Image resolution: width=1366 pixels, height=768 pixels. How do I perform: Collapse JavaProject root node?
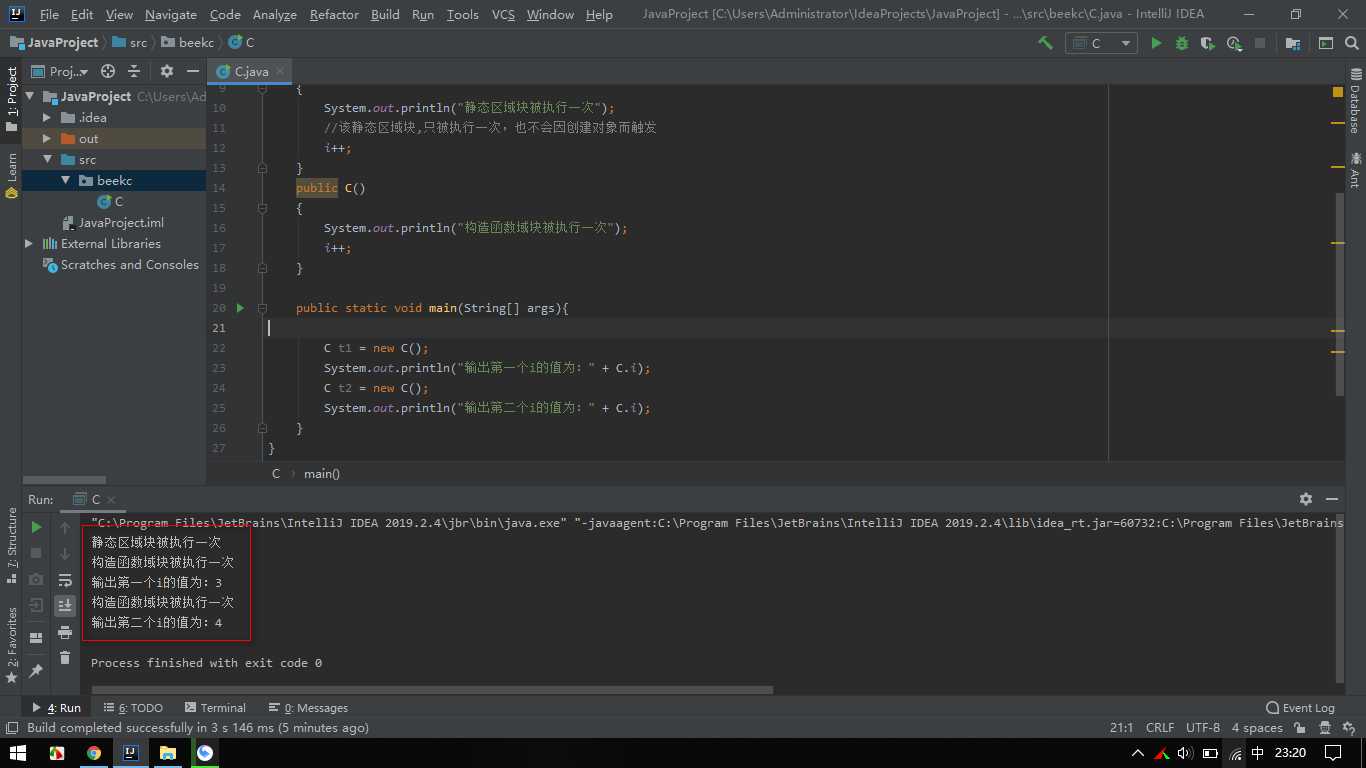[x=30, y=96]
